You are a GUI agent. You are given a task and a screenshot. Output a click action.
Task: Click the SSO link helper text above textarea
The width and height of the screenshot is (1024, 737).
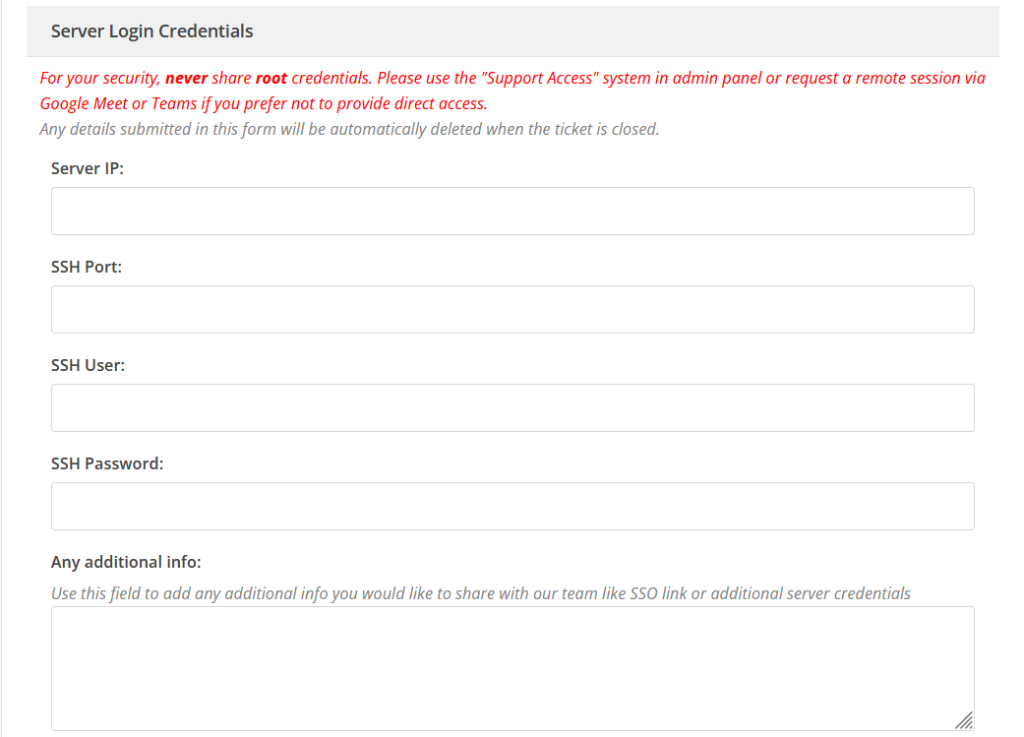click(x=479, y=593)
